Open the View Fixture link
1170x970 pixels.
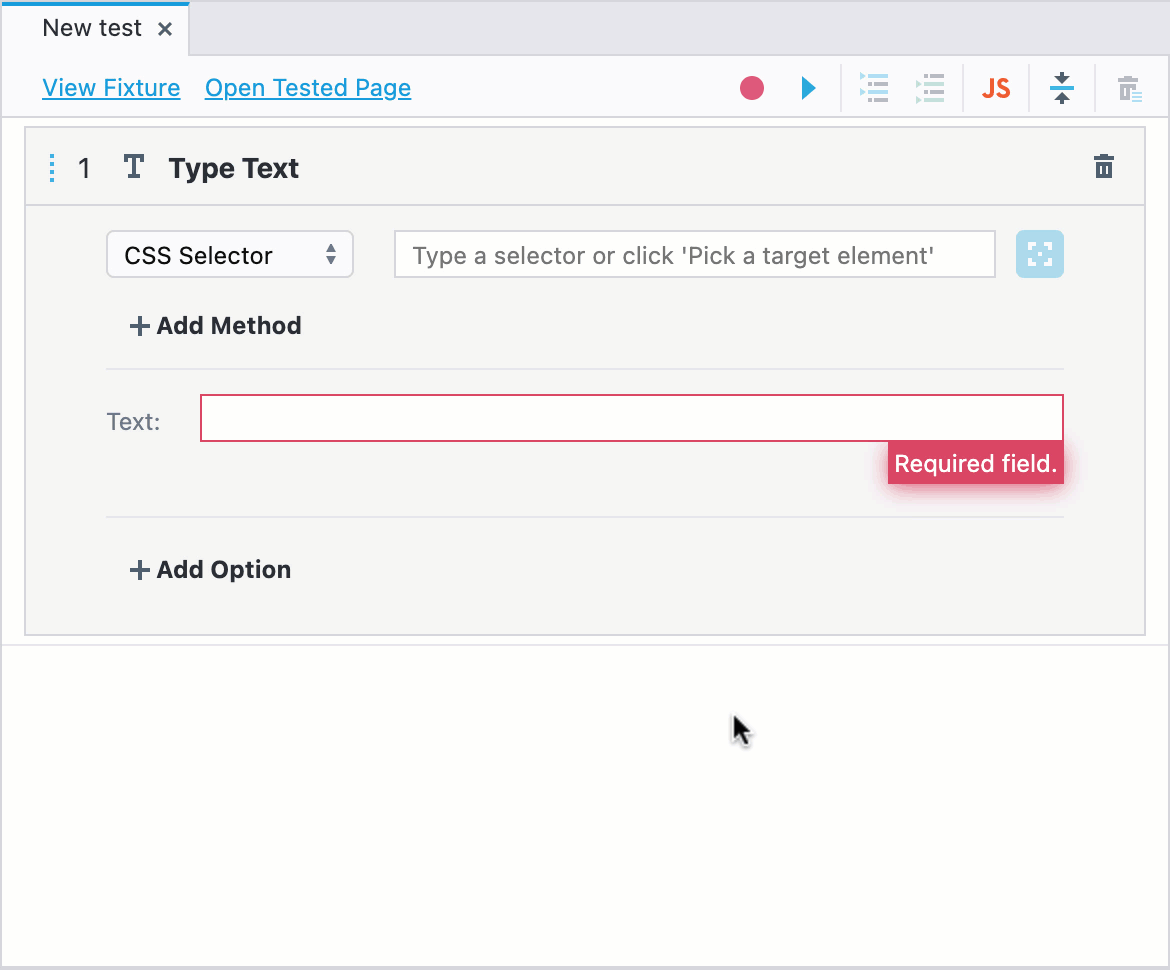pyautogui.click(x=111, y=88)
